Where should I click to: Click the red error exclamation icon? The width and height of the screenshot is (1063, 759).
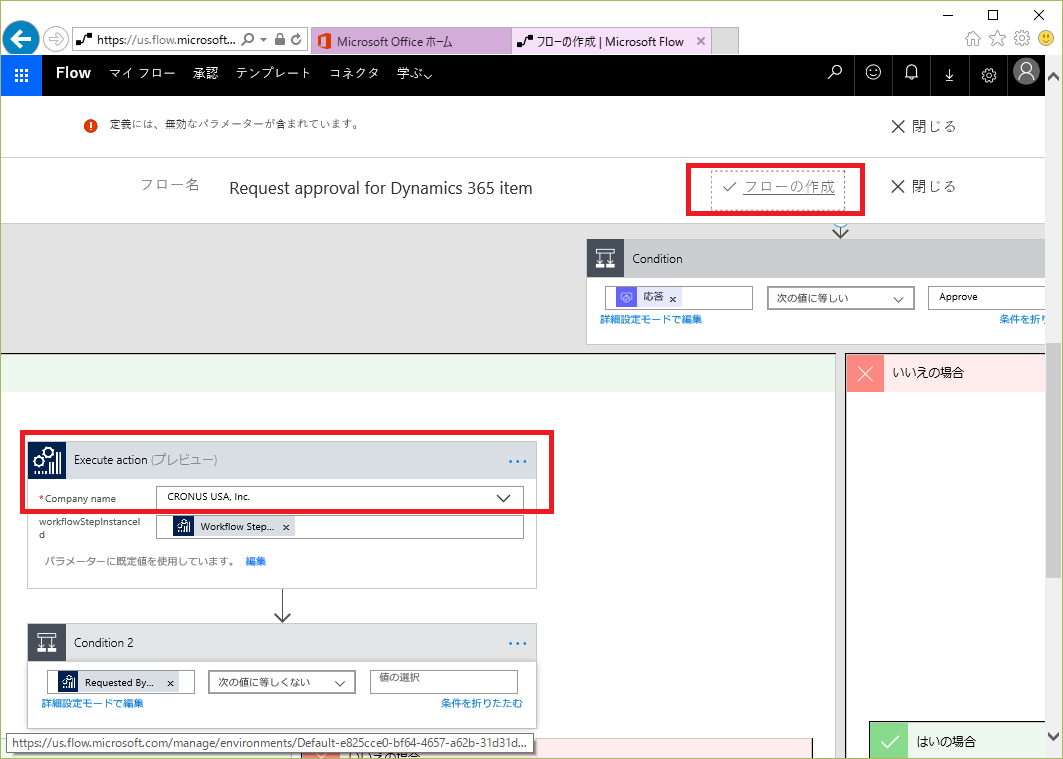coord(91,126)
